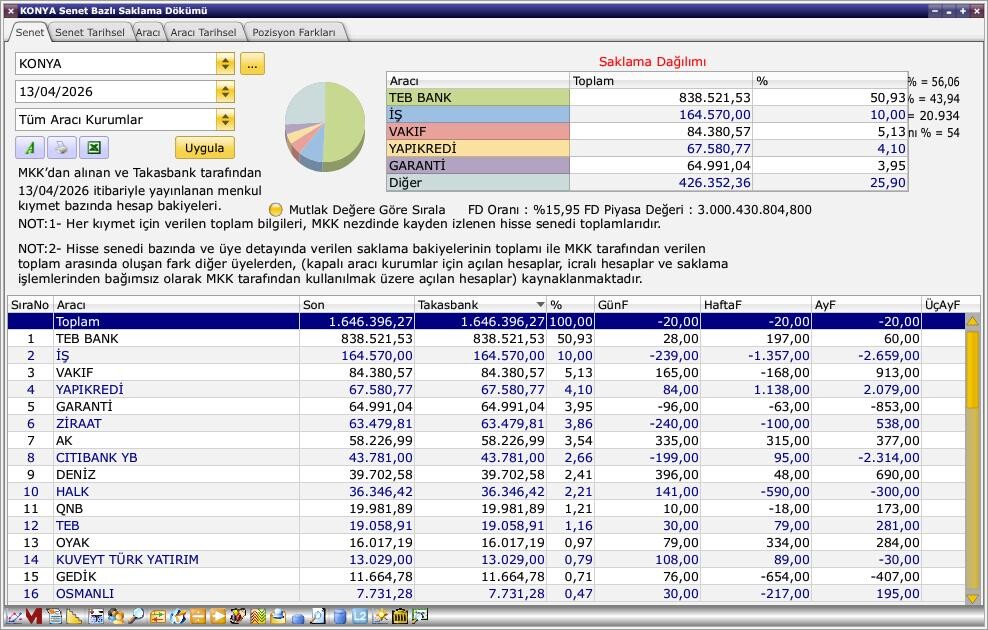Viewport: 988px width, 630px height.
Task: Click the line chart icon in bottom toolbar
Action: [13, 617]
